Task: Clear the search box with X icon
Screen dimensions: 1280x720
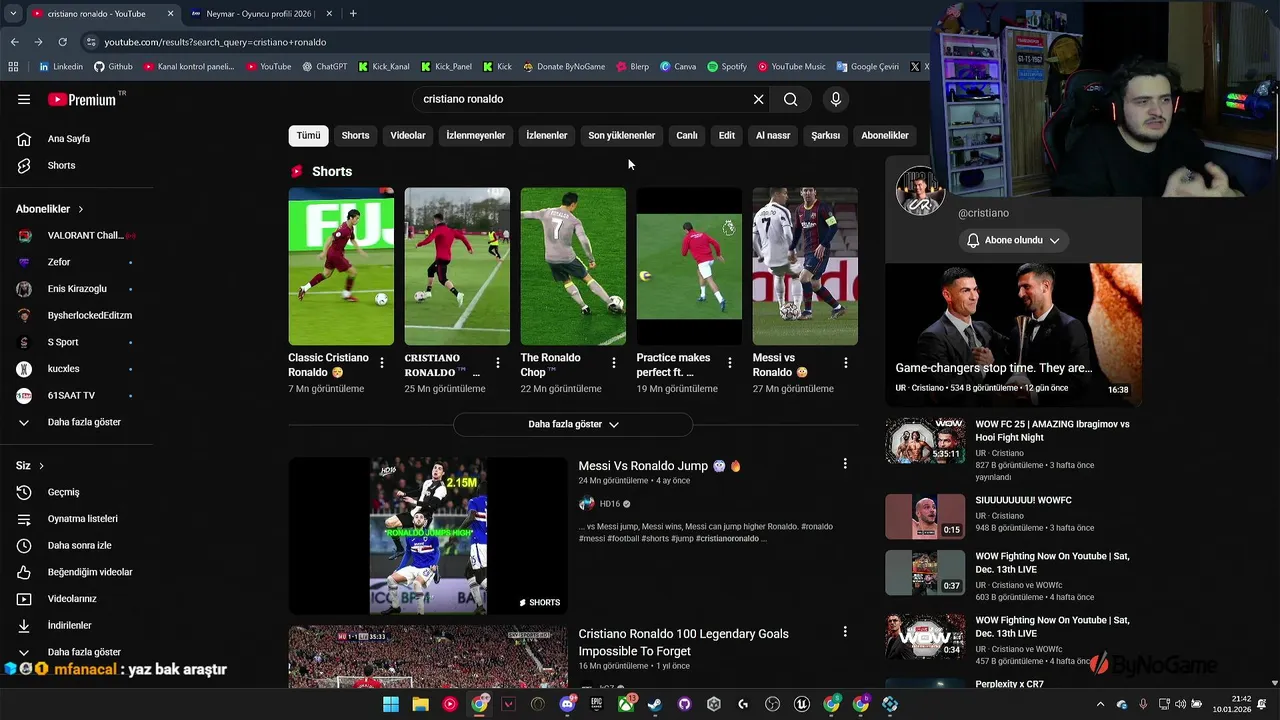Action: click(x=758, y=99)
